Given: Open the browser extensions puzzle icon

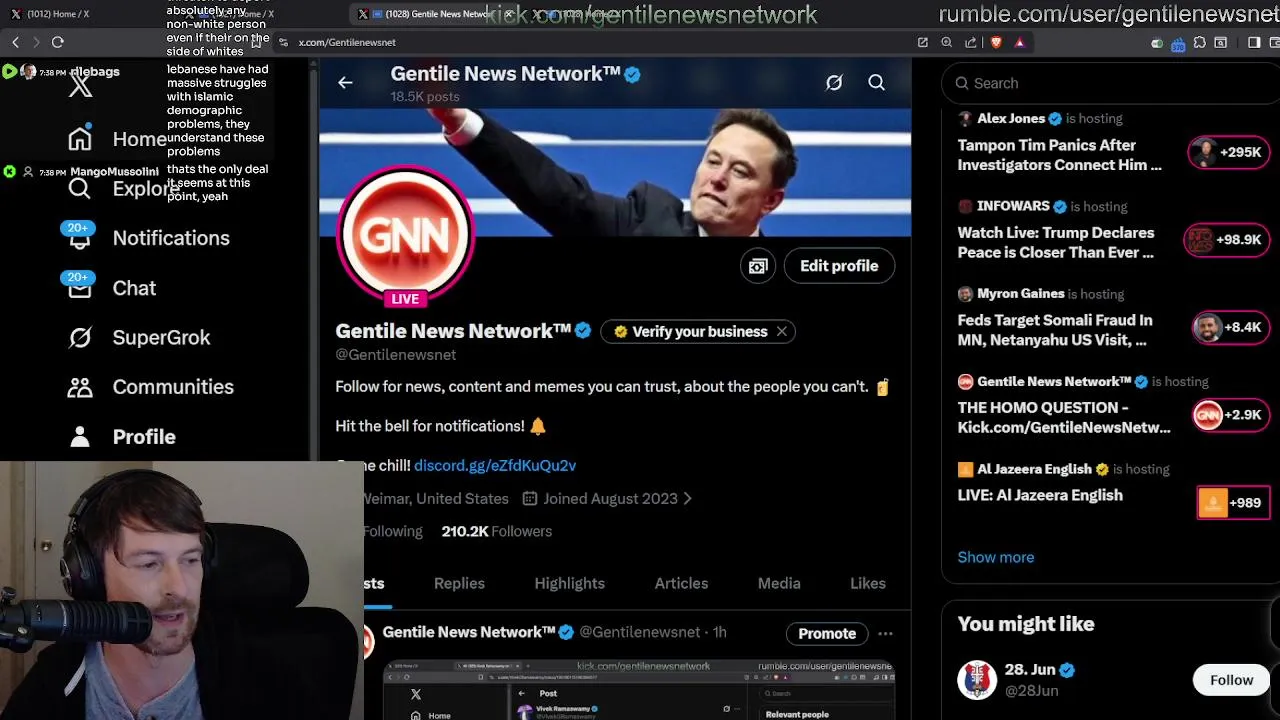Looking at the screenshot, I should click(1200, 42).
